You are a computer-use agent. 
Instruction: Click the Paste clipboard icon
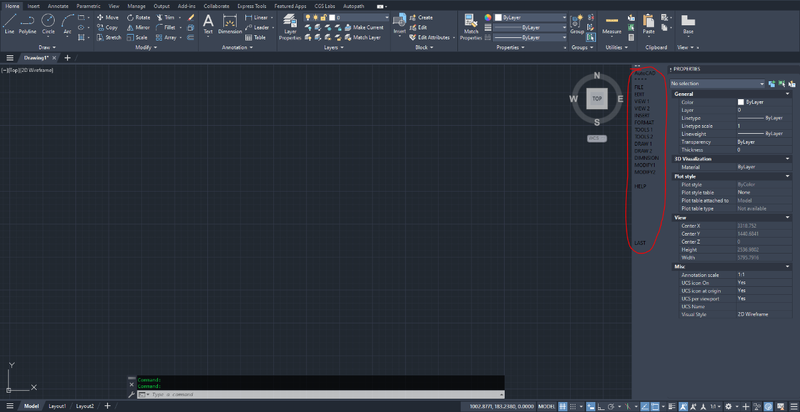click(x=650, y=22)
